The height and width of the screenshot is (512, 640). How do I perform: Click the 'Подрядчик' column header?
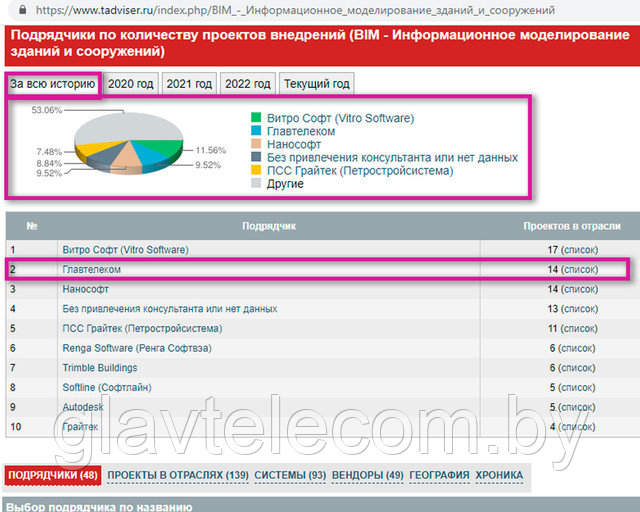pos(269,226)
